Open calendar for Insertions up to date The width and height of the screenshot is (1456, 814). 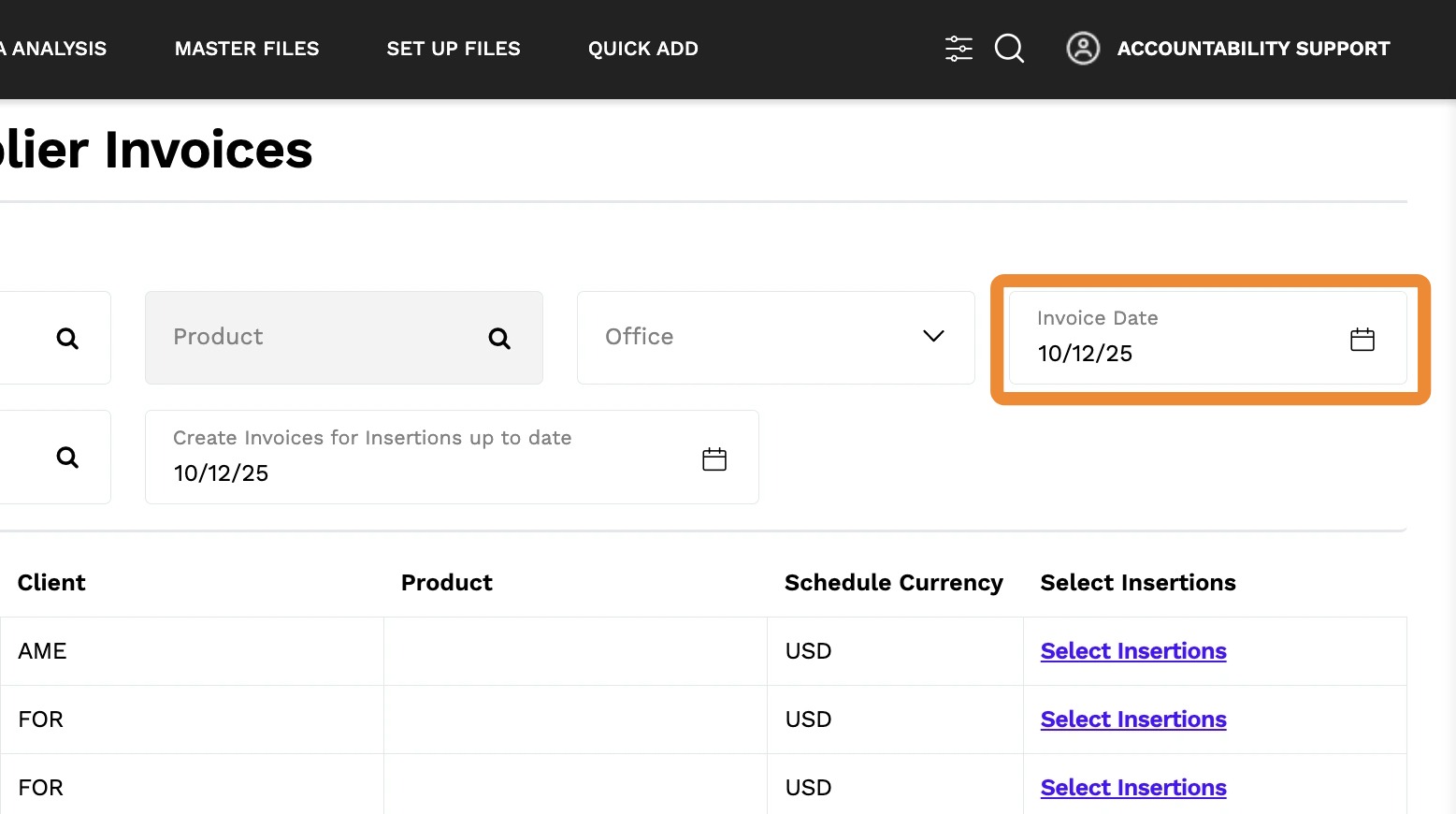point(714,459)
